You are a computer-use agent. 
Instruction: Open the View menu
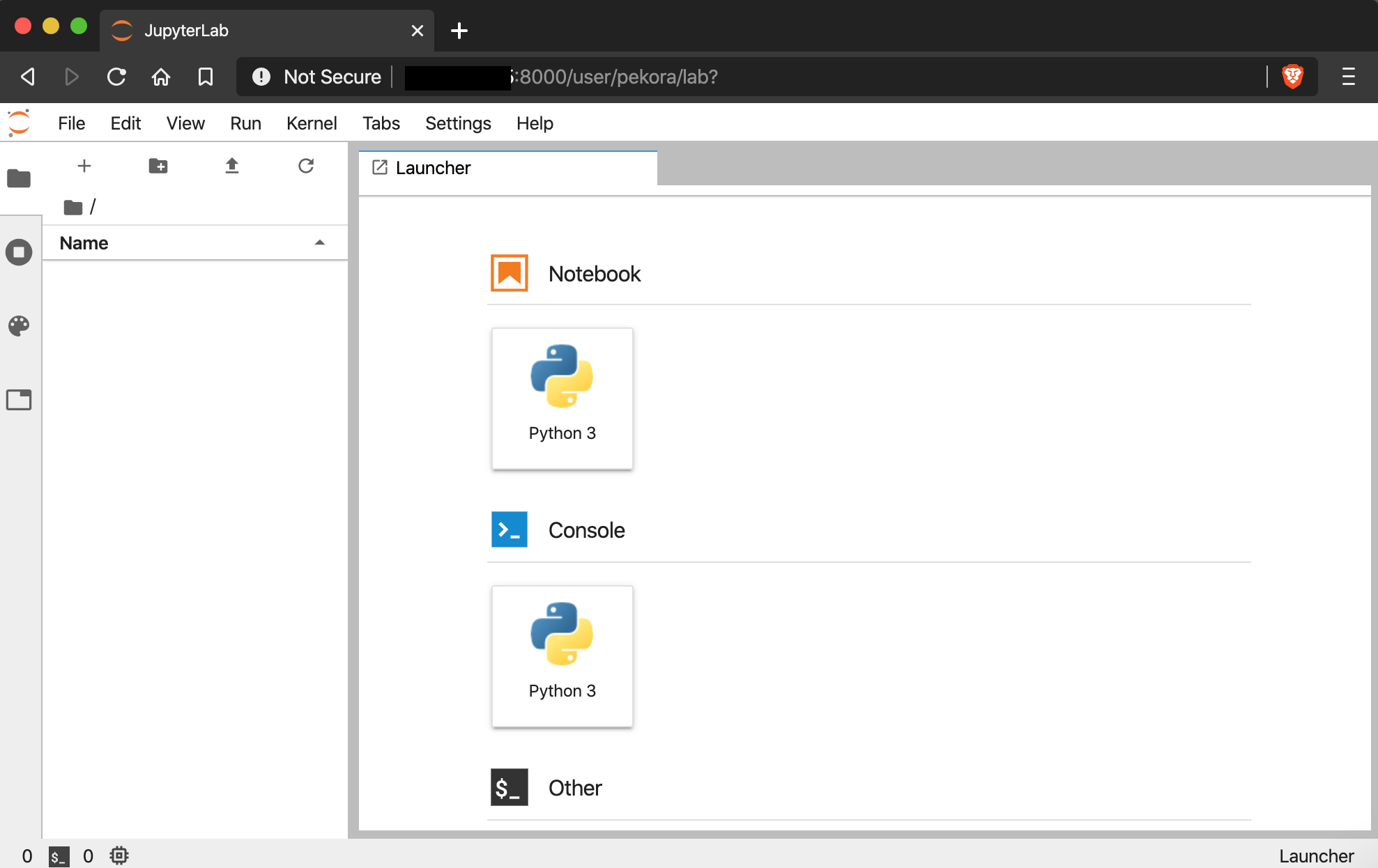[x=185, y=123]
